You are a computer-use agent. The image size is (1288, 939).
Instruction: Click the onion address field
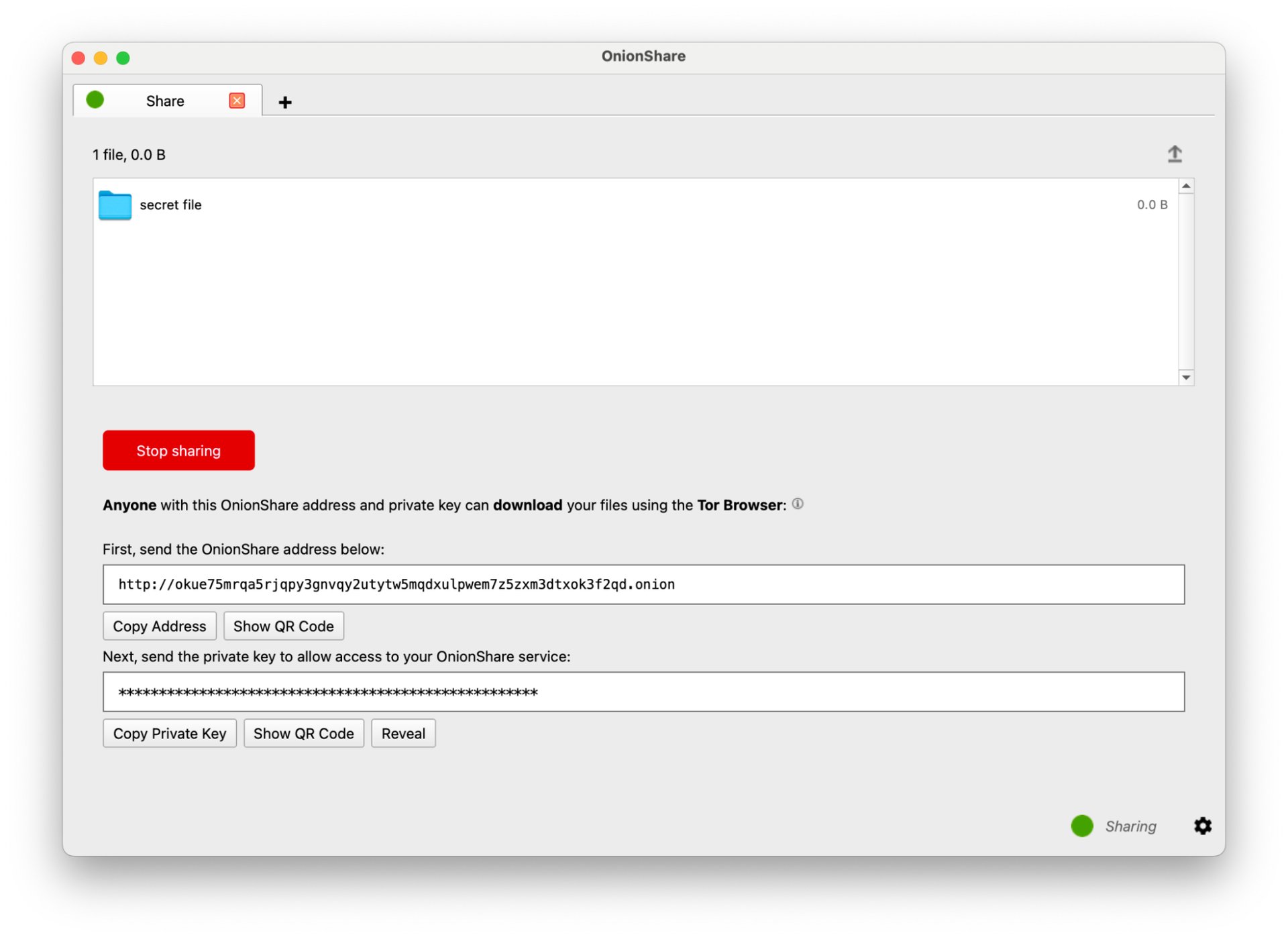pyautogui.click(x=643, y=584)
